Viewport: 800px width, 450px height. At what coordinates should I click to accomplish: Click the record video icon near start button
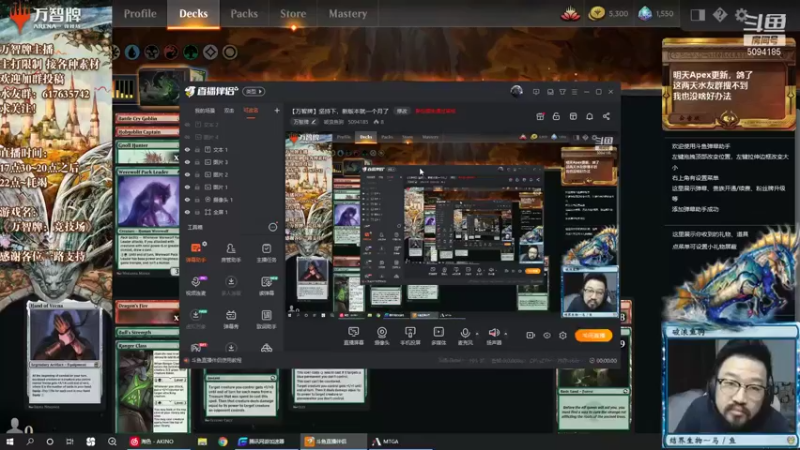click(531, 335)
